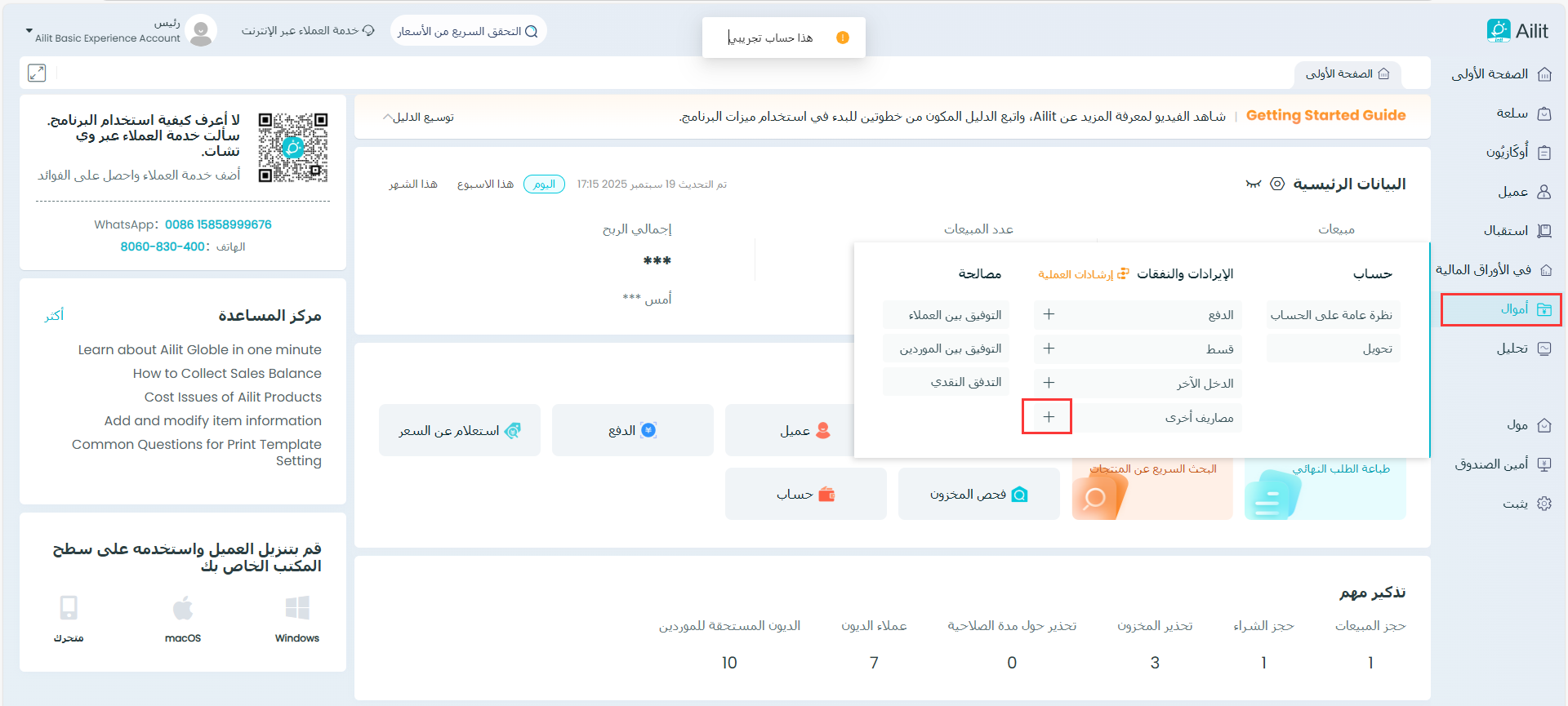
Task: Open How to Collect Sales Balance article
Action: [227, 373]
